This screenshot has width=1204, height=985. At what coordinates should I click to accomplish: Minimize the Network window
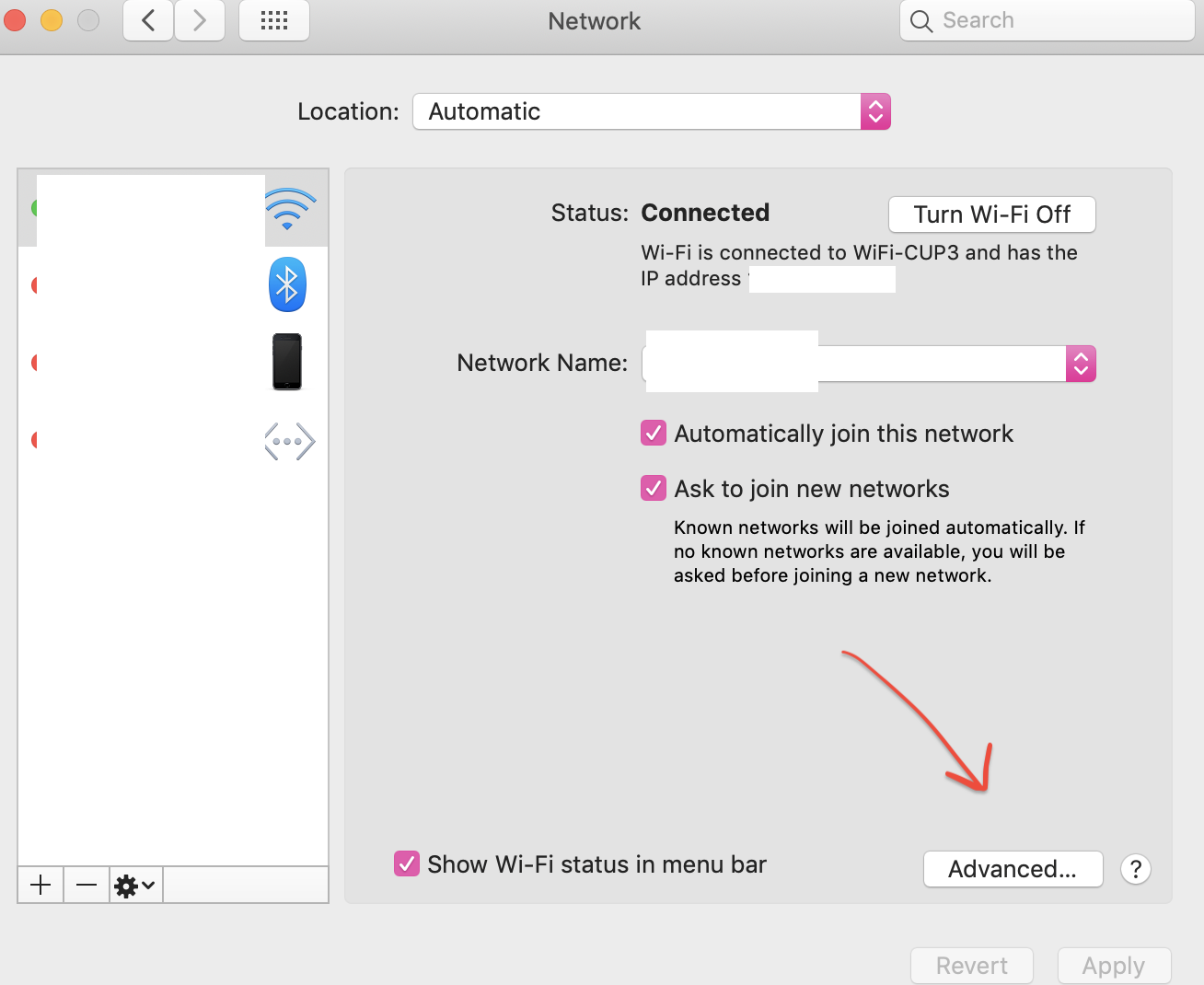[52, 19]
